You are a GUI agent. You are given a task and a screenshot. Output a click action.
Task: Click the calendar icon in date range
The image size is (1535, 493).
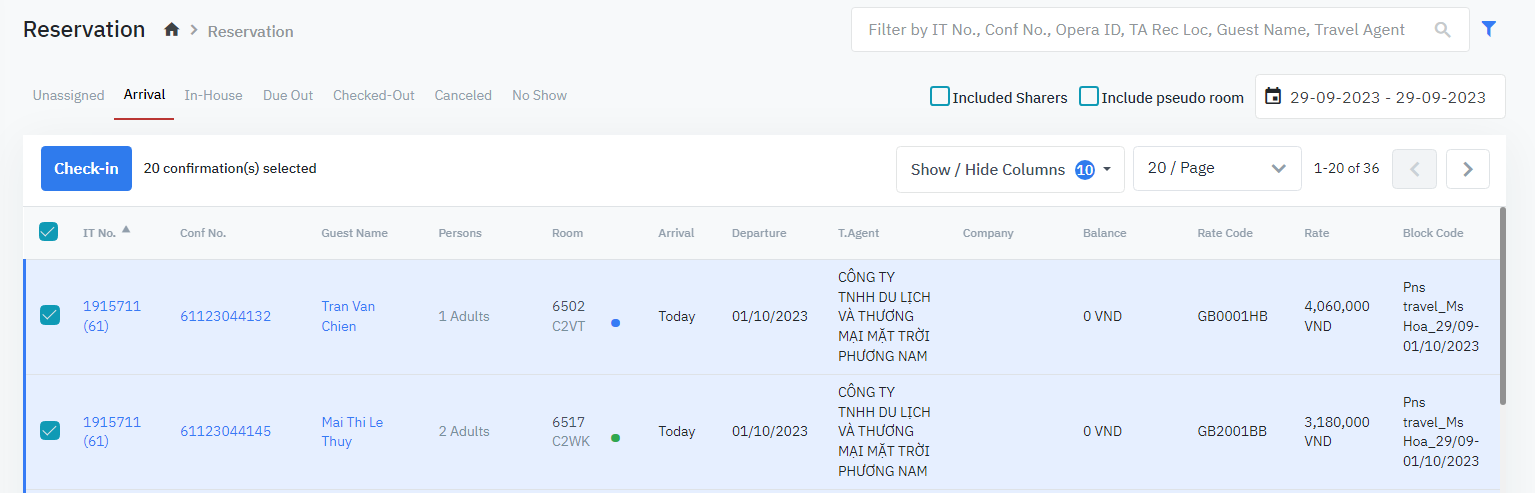point(1273,97)
